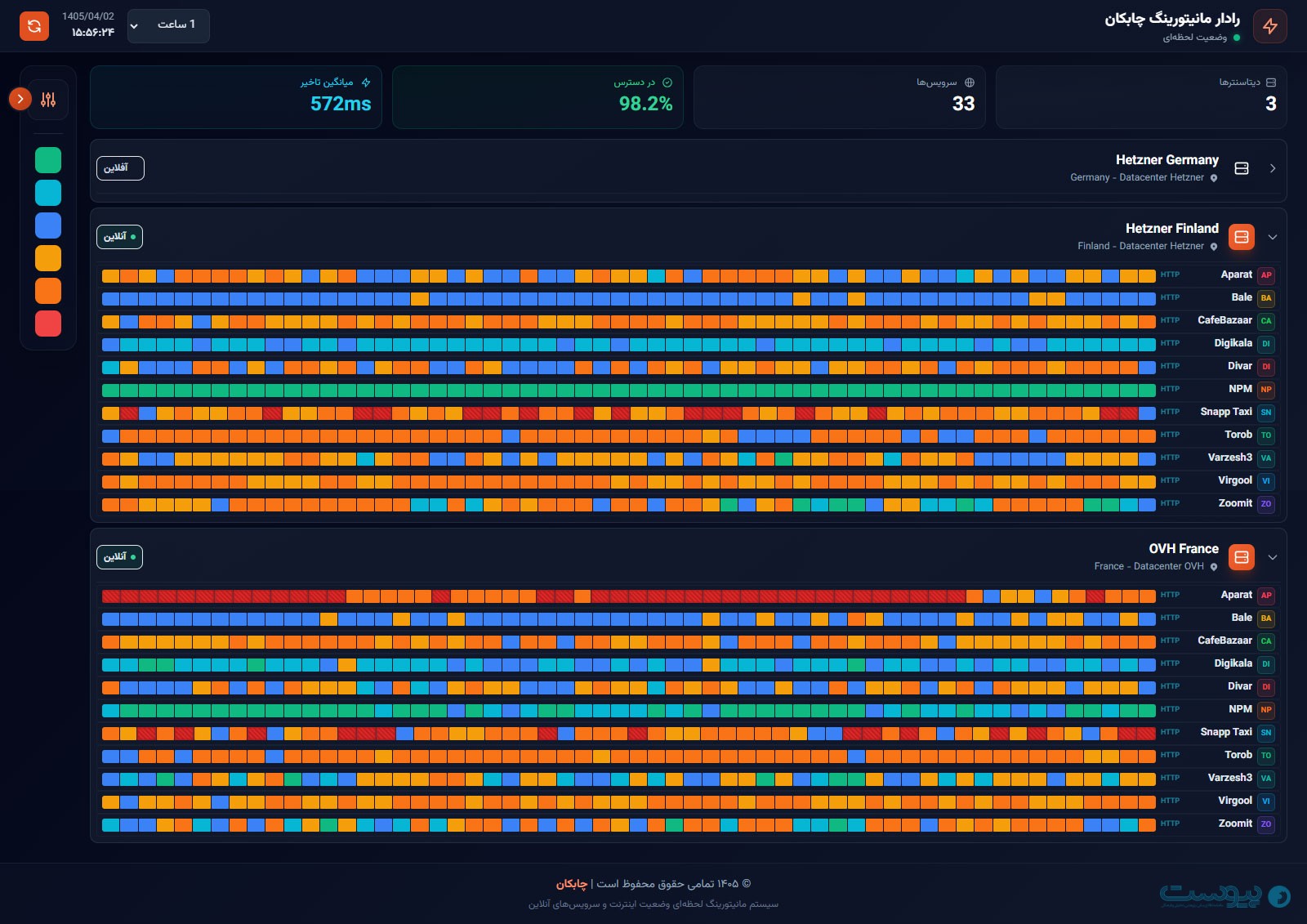Pick the orange status color swatch in sidebar
Image resolution: width=1307 pixels, height=924 pixels.
tap(48, 291)
